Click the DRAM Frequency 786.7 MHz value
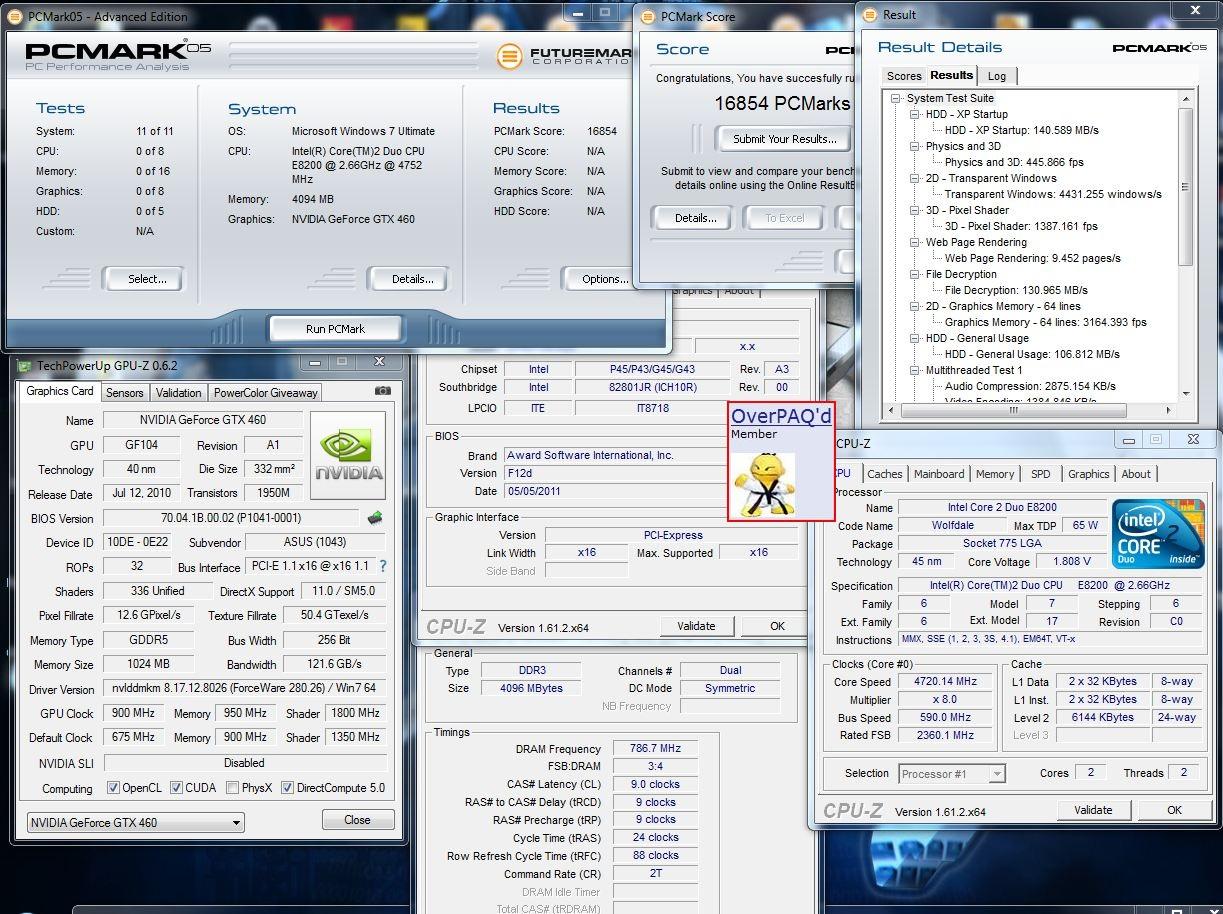The width and height of the screenshot is (1223, 914). pos(655,748)
